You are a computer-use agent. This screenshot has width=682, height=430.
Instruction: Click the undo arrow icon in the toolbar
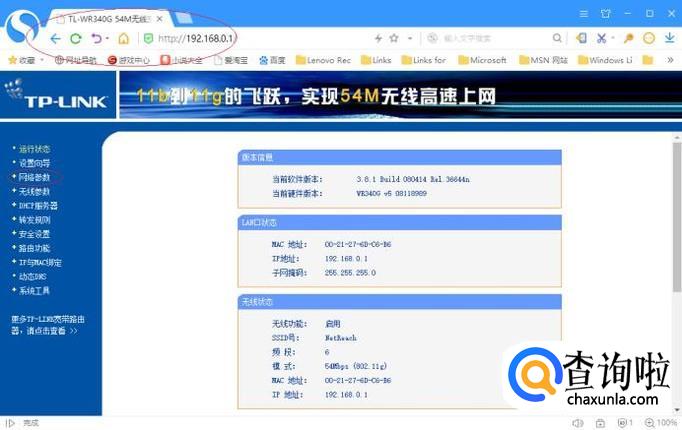tap(97, 39)
